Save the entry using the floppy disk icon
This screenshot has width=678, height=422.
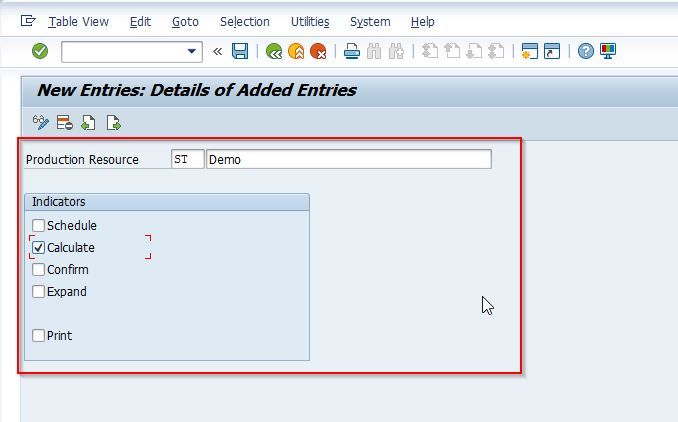240,51
